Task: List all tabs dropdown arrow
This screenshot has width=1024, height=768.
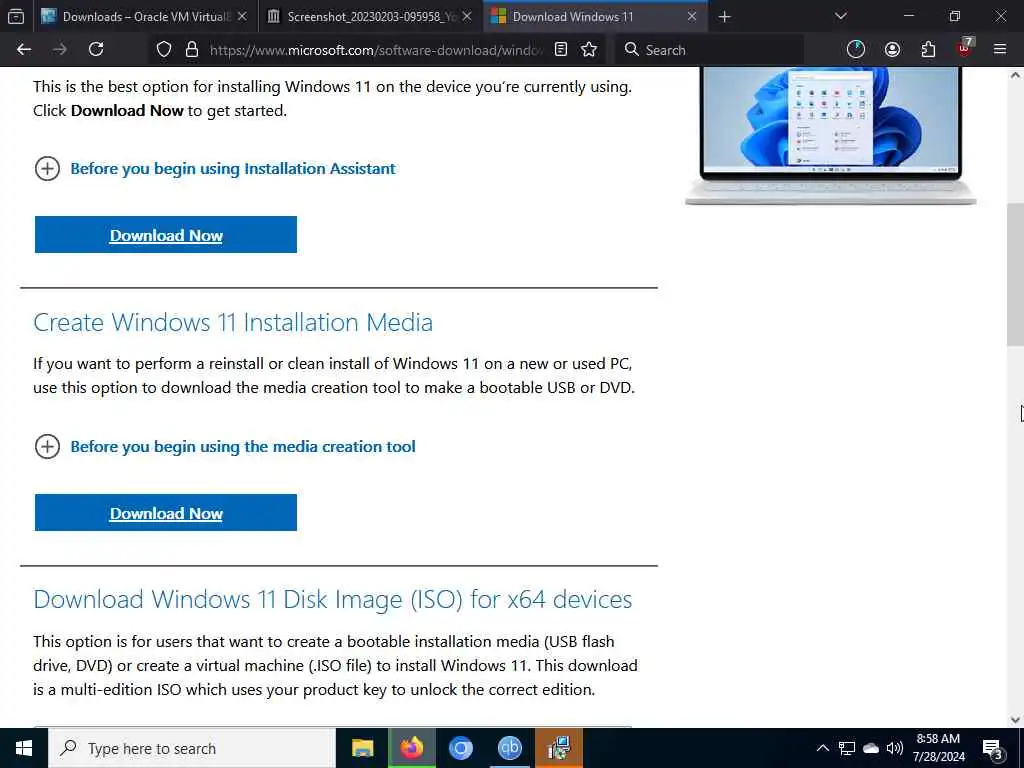Action: [x=841, y=16]
